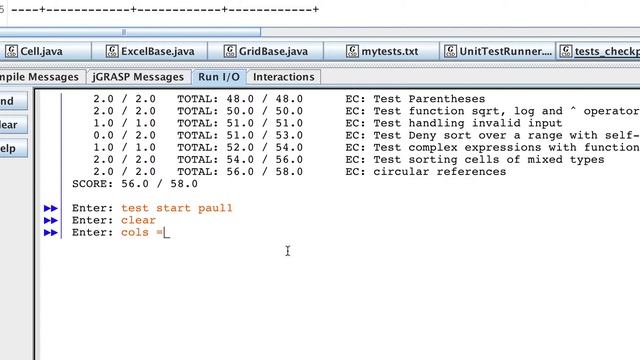Open the mytests.txt tab

[382, 51]
